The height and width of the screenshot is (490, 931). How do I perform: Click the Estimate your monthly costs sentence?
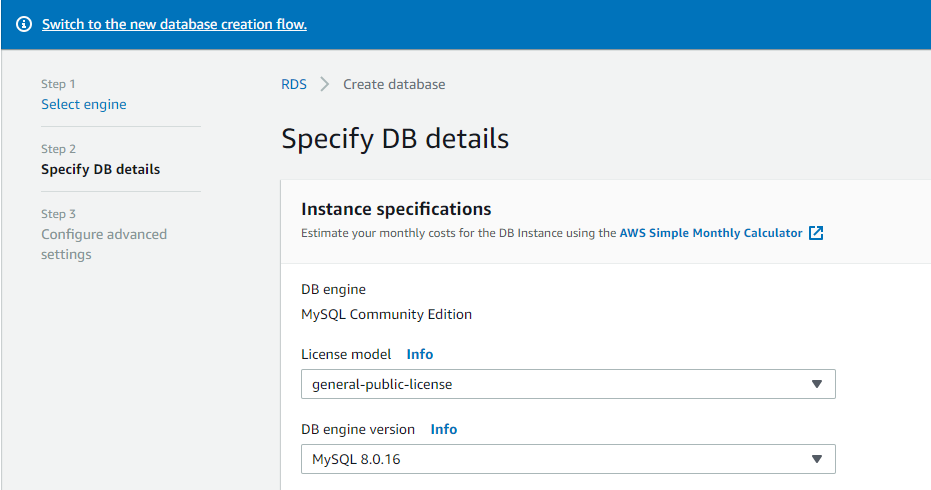[458, 233]
